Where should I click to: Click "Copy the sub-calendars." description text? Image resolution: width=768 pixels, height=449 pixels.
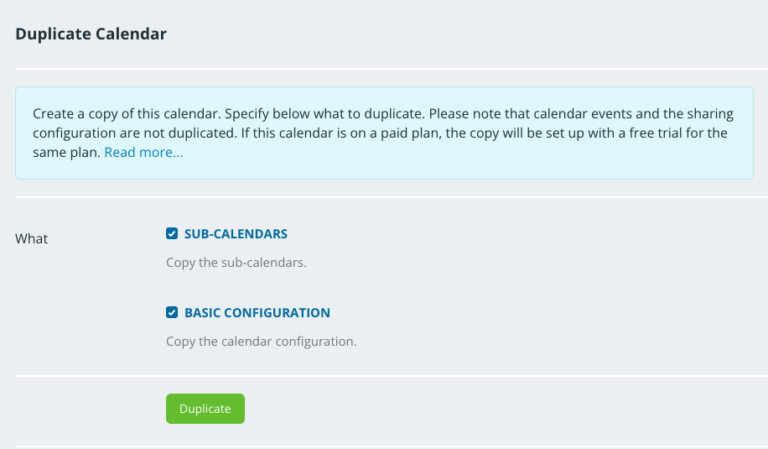(235, 263)
